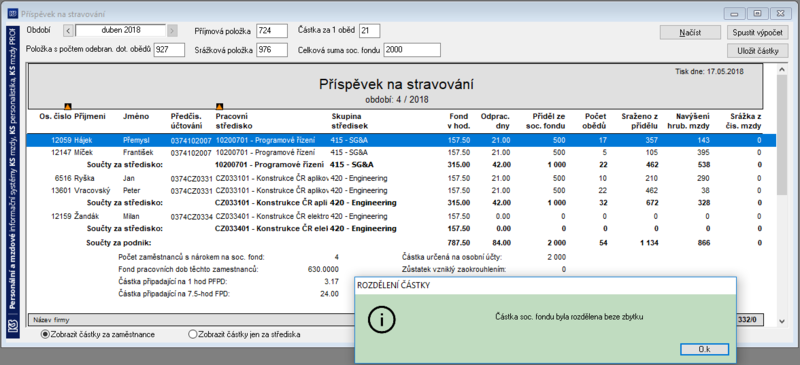The height and width of the screenshot is (365, 800).
Task: Click Příjmení column header
Action: tap(90, 117)
